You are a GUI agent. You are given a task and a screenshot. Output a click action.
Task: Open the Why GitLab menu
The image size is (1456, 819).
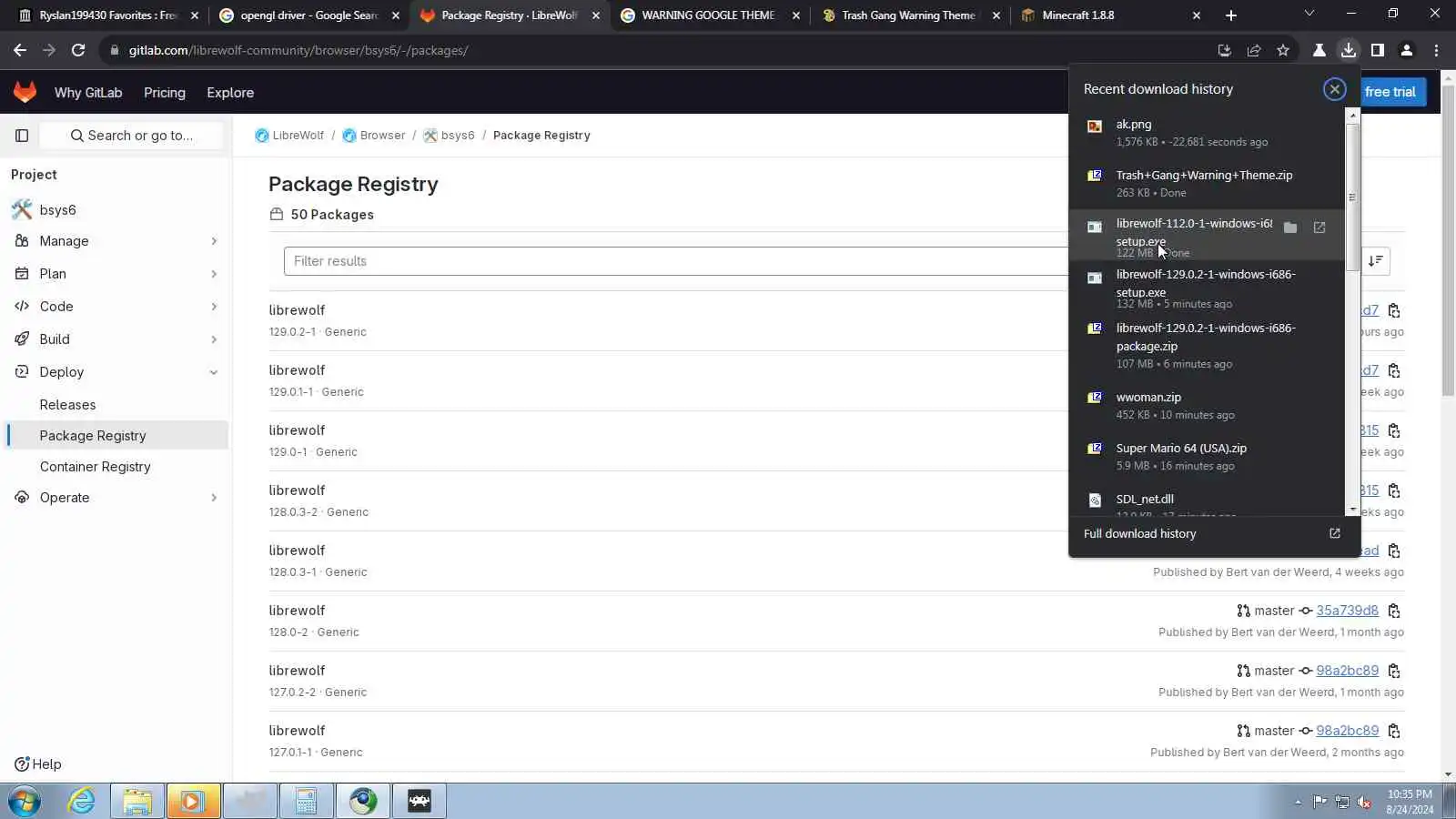(x=88, y=93)
